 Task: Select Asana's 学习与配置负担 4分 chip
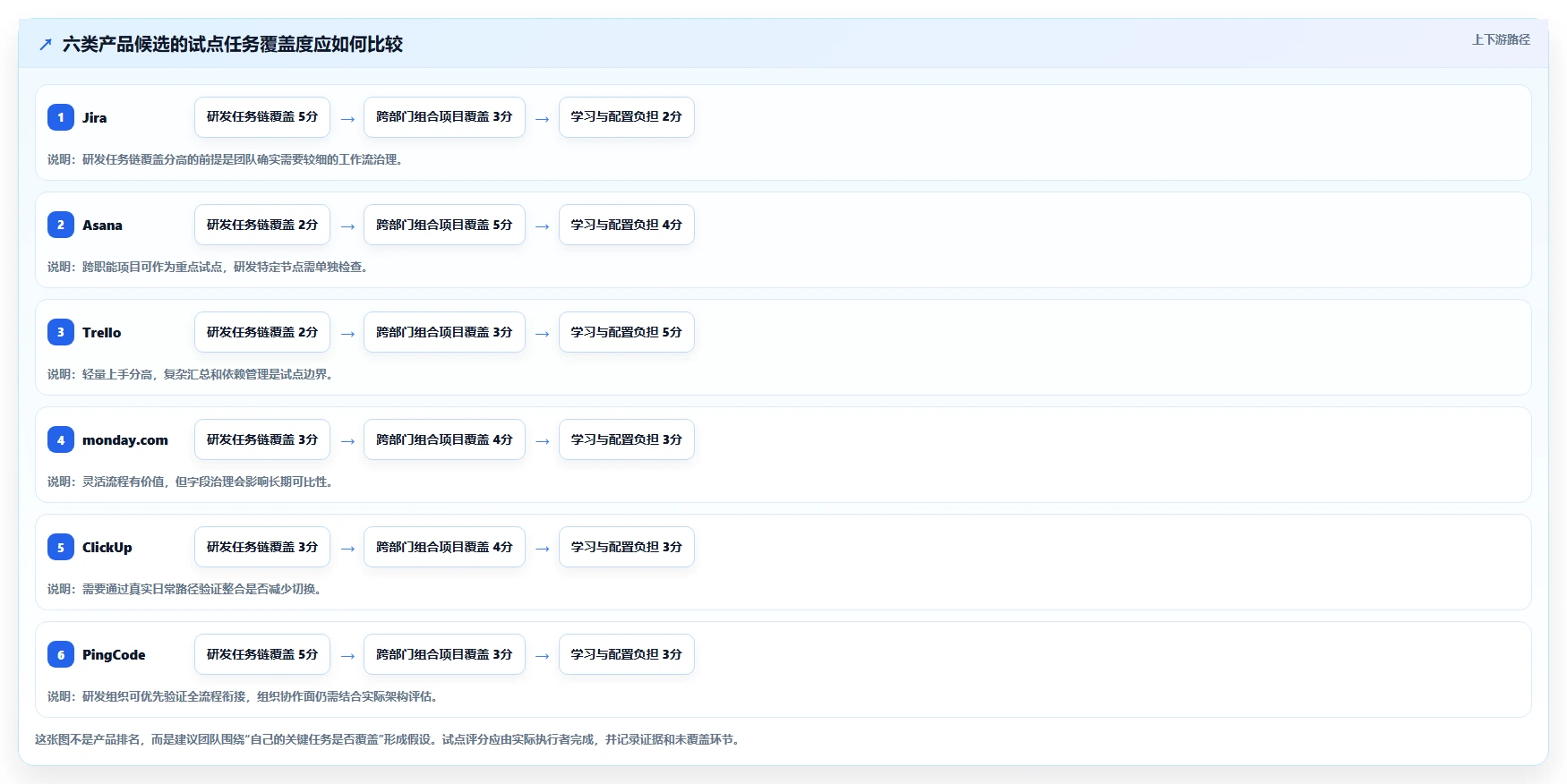(x=627, y=225)
